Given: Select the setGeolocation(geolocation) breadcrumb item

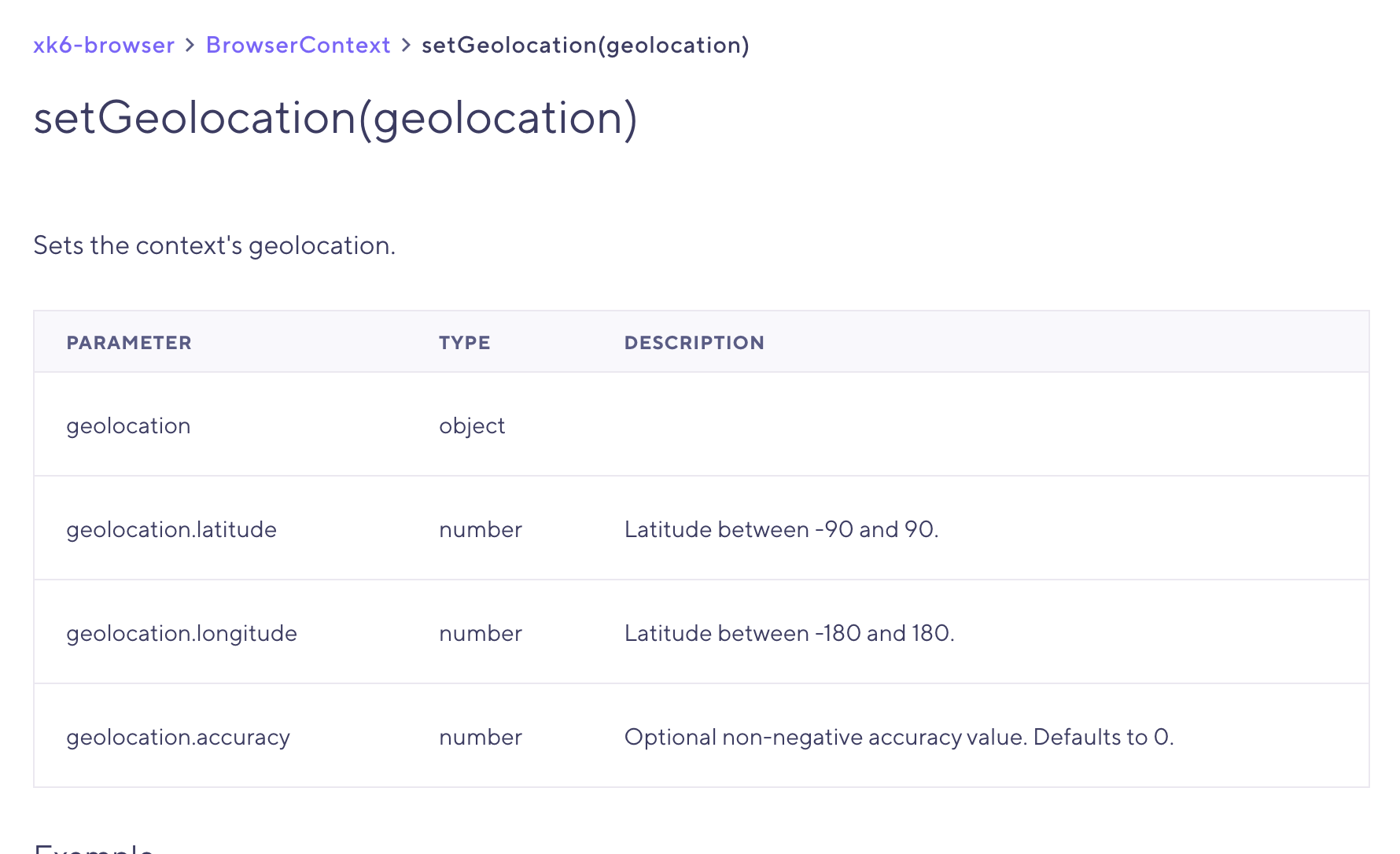Looking at the screenshot, I should tap(584, 45).
